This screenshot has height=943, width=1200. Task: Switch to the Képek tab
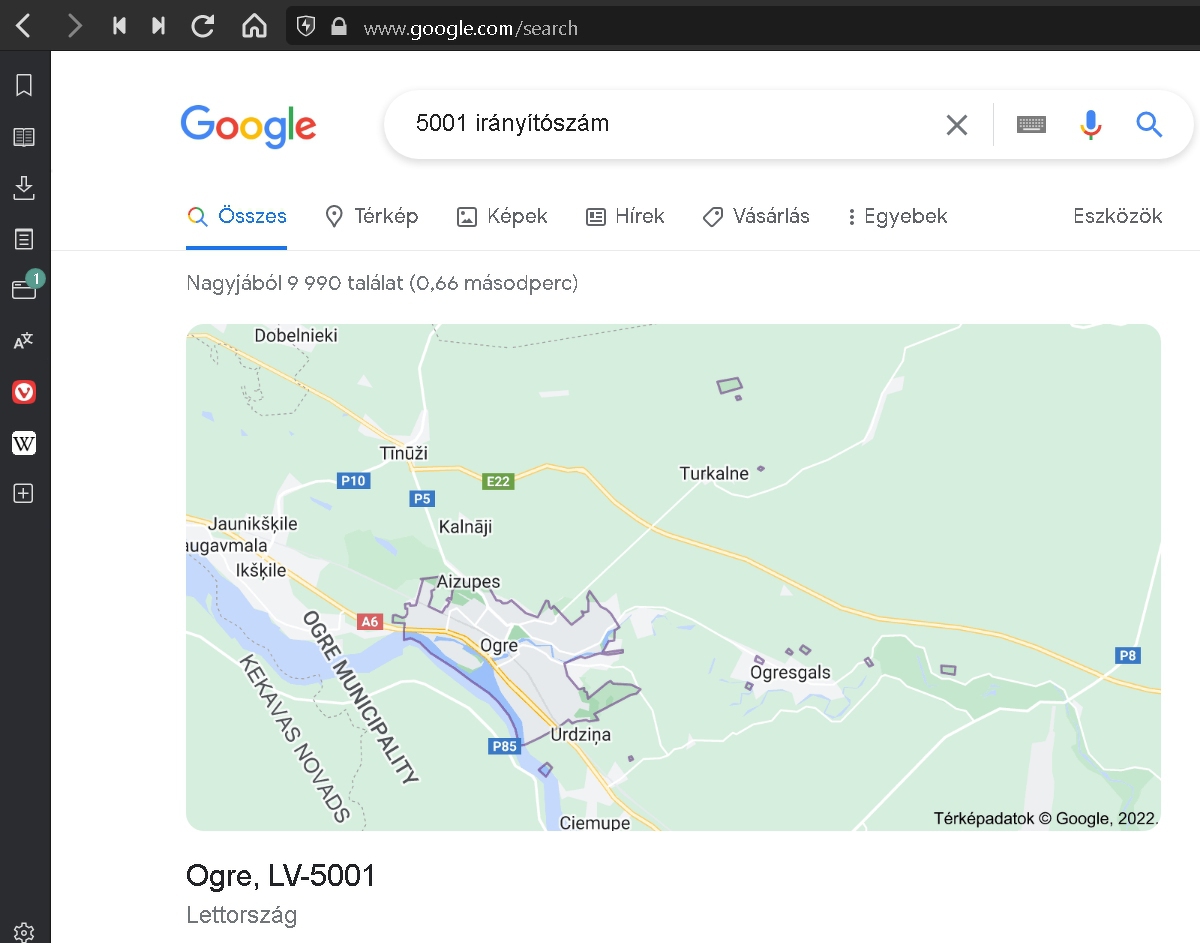click(502, 216)
